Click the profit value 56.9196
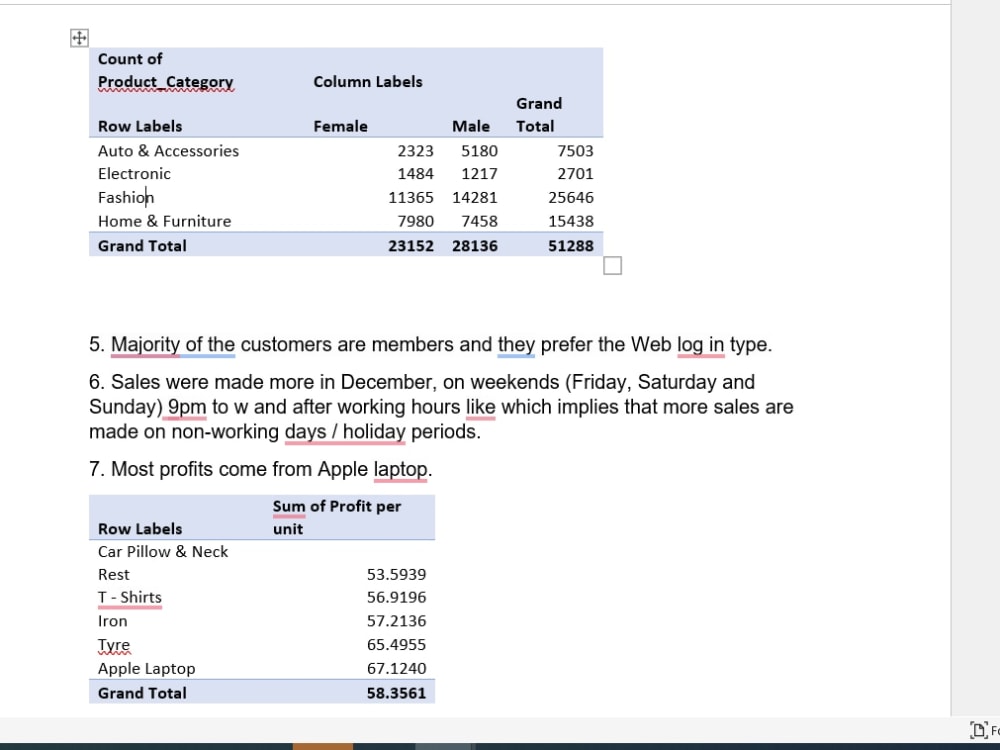Image resolution: width=1000 pixels, height=750 pixels. tap(396, 598)
